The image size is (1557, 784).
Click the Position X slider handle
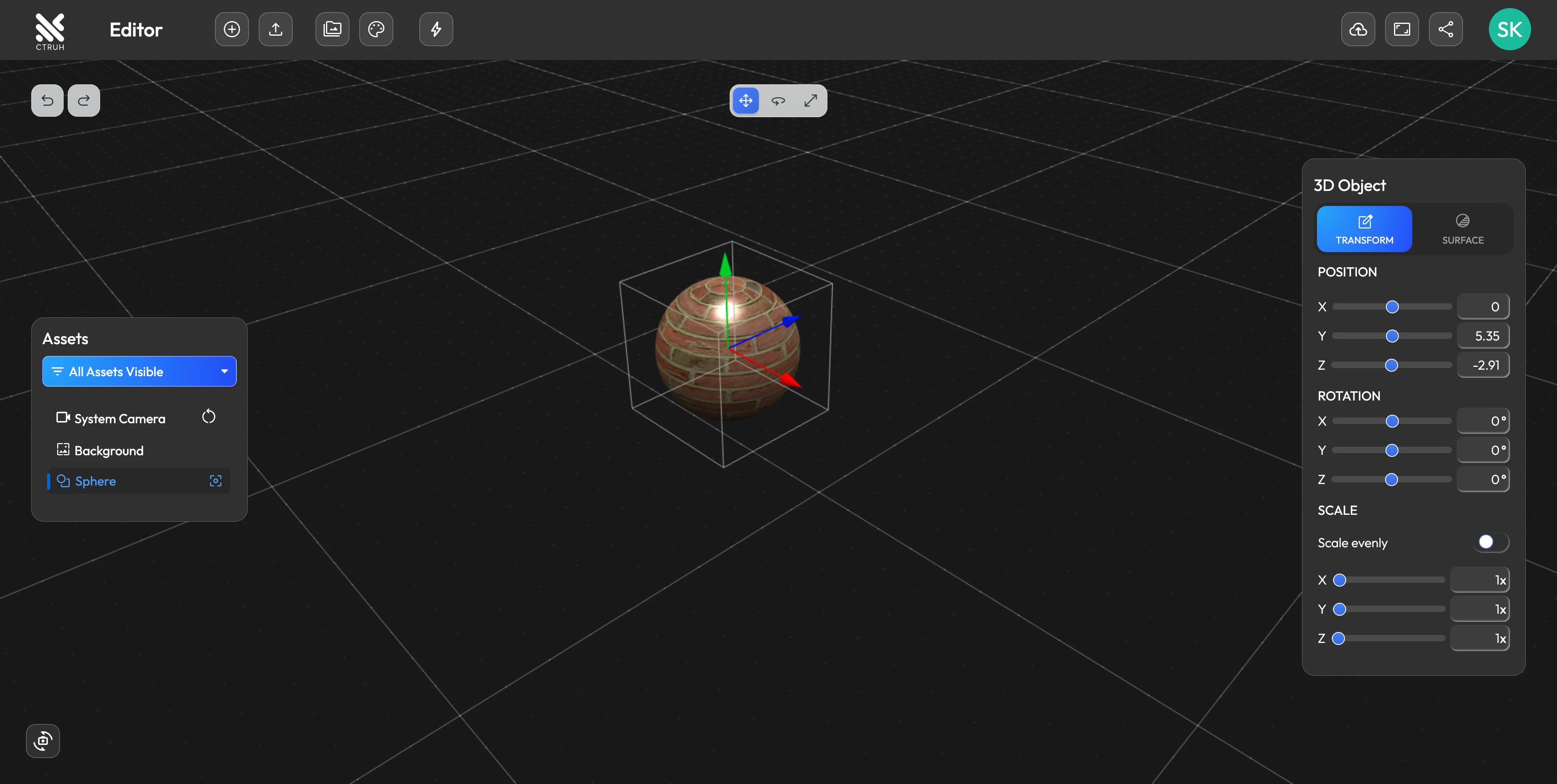[x=1392, y=307]
